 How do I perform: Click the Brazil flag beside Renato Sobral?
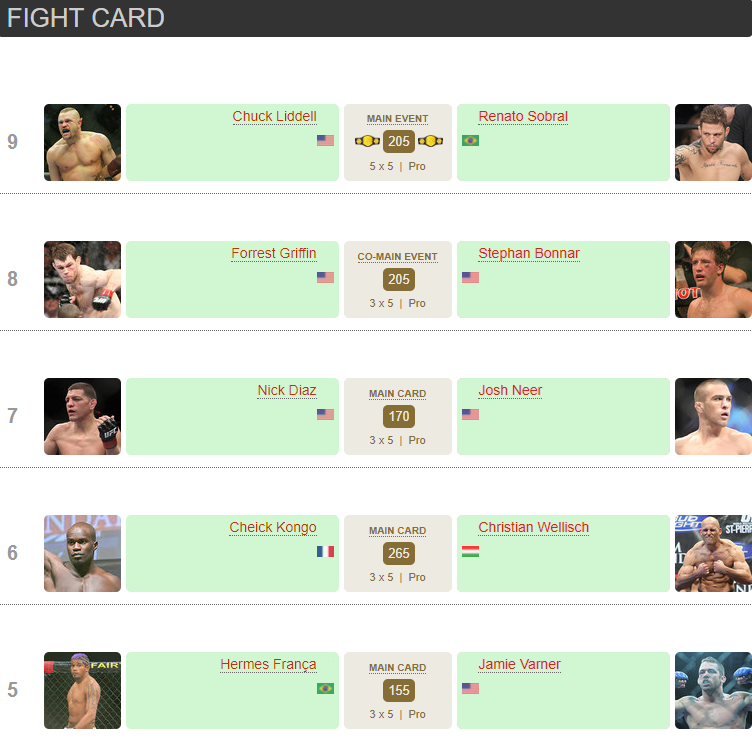tap(470, 141)
